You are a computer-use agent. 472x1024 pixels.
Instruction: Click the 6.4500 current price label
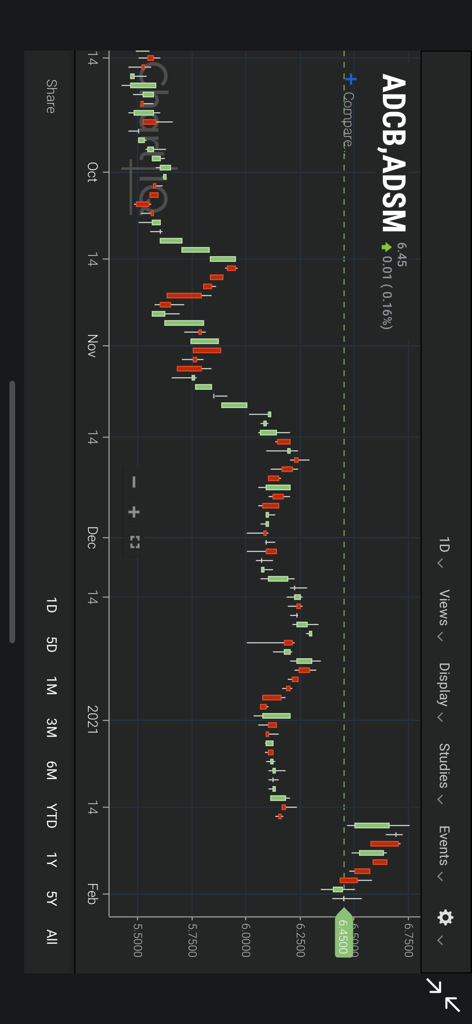pyautogui.click(x=344, y=933)
